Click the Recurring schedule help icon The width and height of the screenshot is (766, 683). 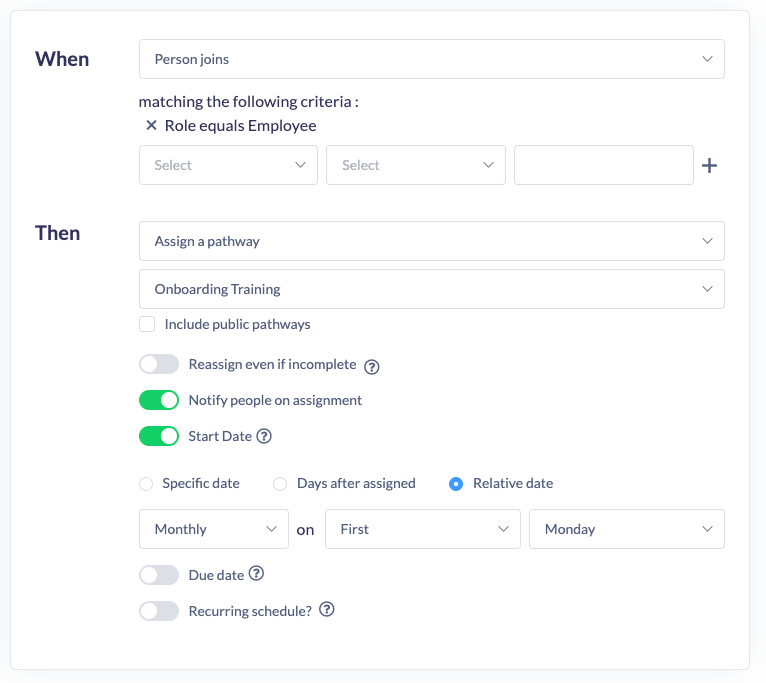(x=326, y=609)
